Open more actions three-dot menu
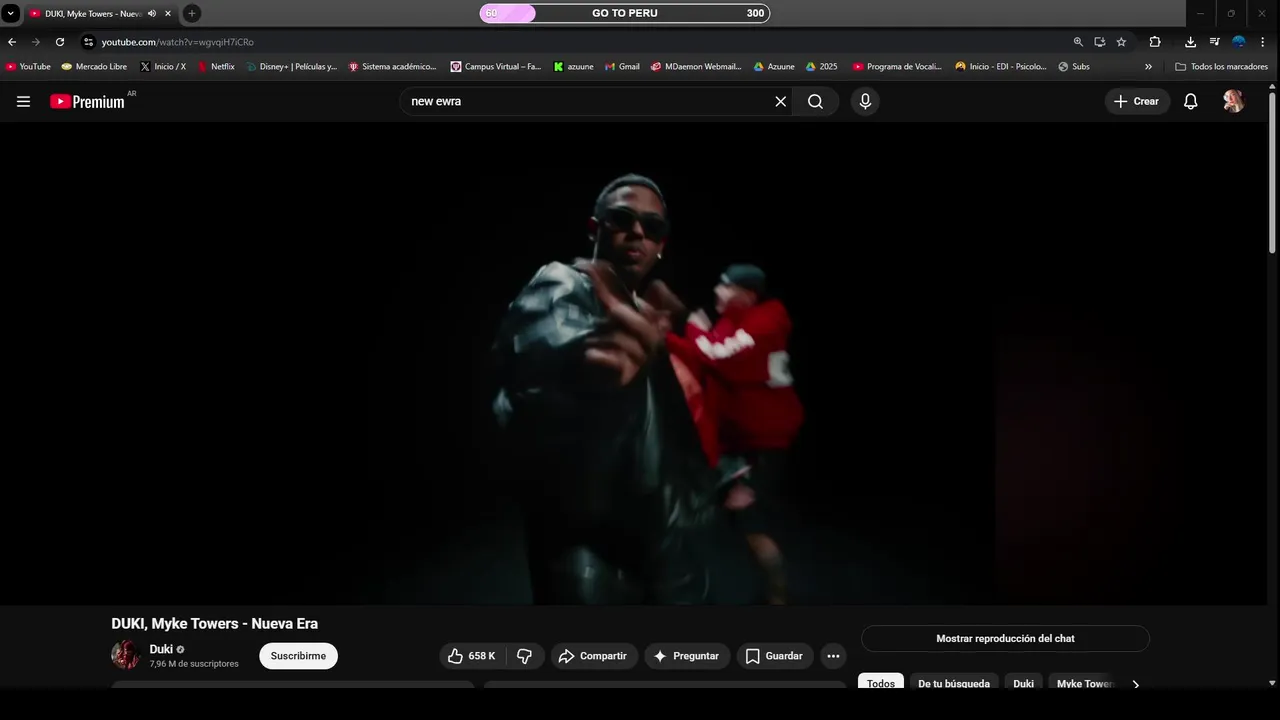The height and width of the screenshot is (720, 1280). pos(833,656)
